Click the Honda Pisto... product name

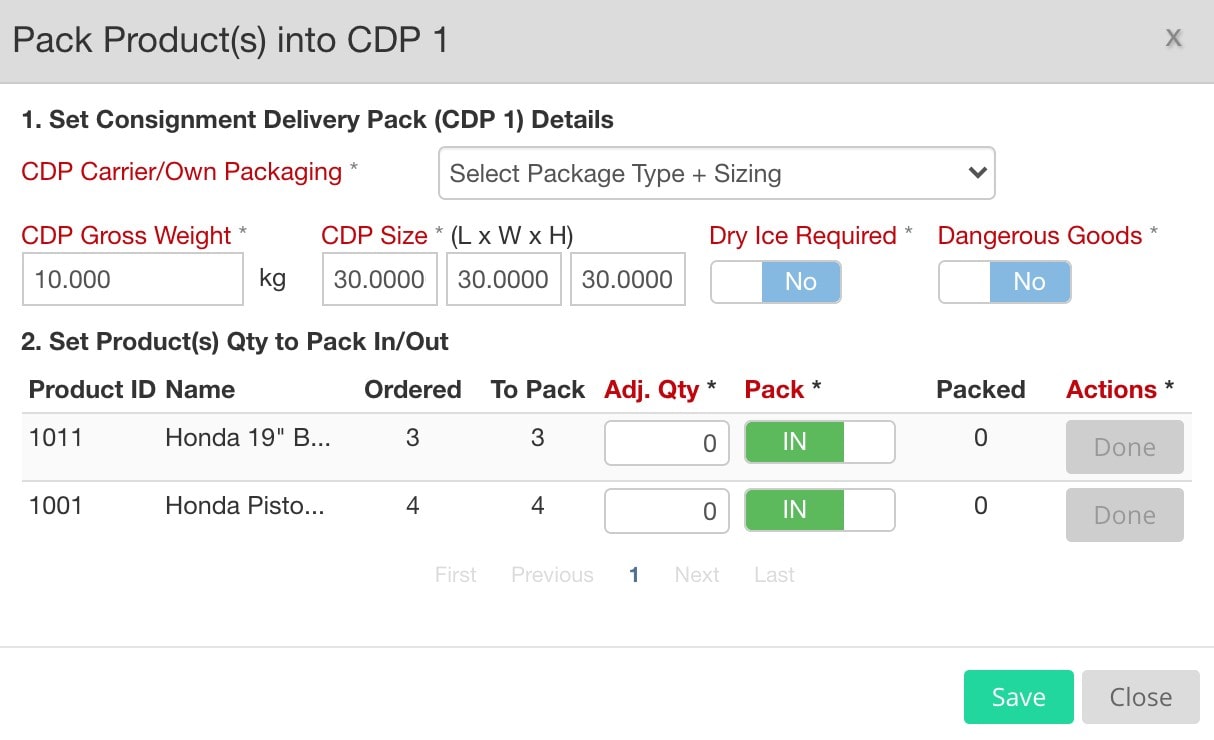click(x=245, y=505)
